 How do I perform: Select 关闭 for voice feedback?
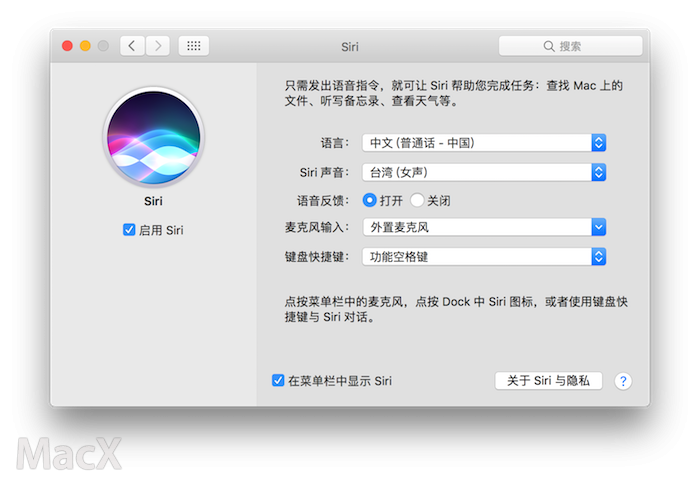pos(417,200)
